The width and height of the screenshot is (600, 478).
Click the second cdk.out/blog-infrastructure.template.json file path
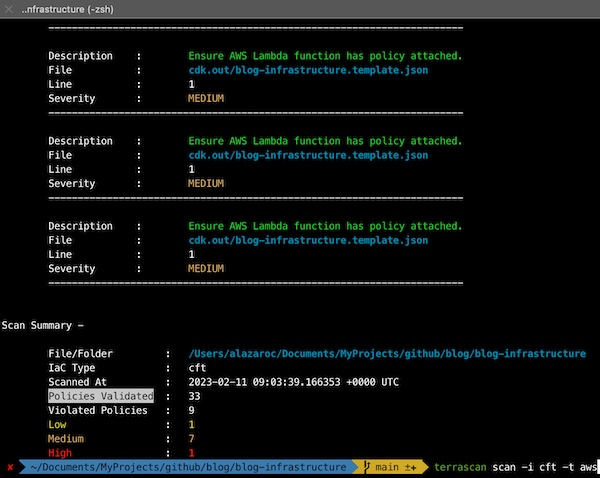point(308,155)
